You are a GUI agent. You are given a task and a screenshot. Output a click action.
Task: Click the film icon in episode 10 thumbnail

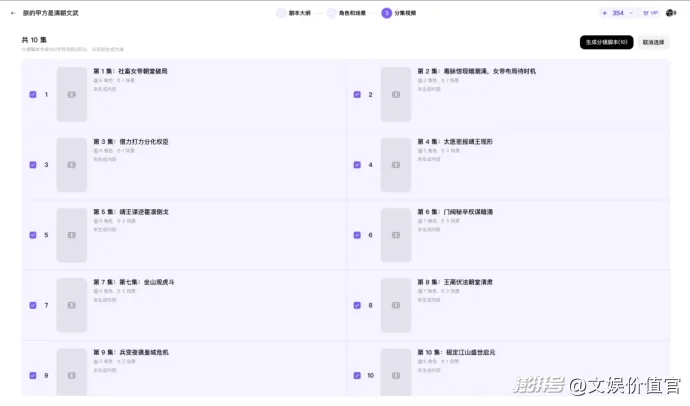click(x=395, y=373)
